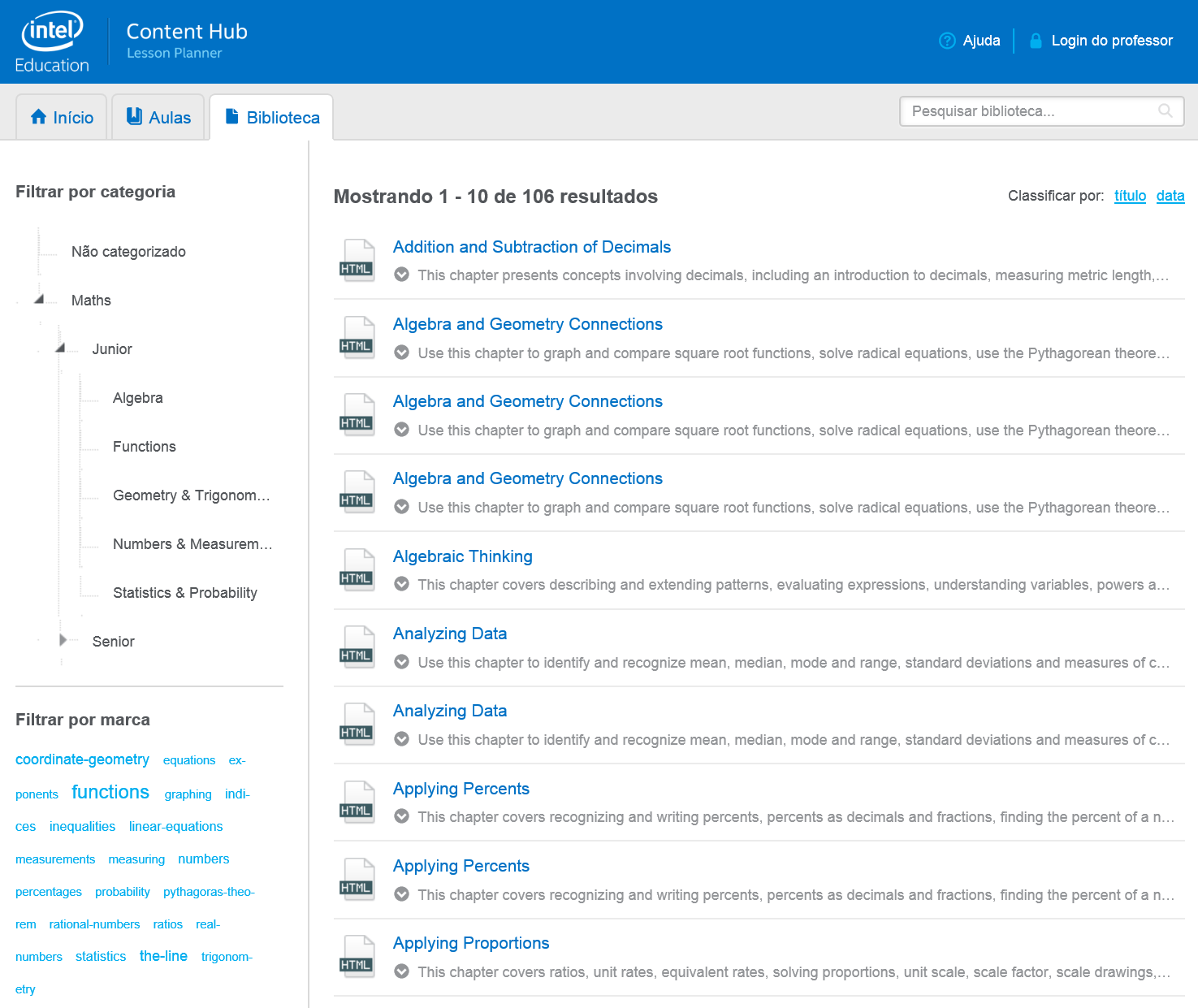Collapse the Junior category tree node

pyautogui.click(x=60, y=348)
